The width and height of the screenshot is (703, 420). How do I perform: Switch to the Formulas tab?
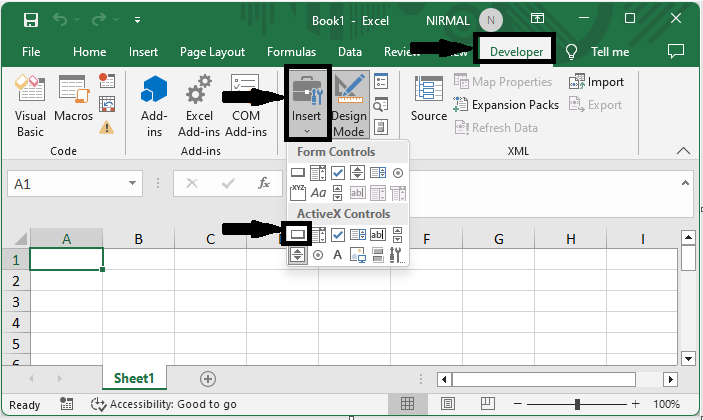291,52
